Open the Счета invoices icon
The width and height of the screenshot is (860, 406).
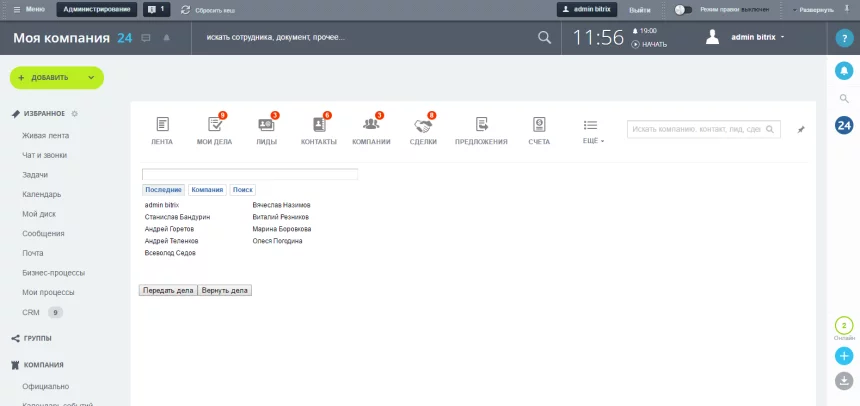(x=539, y=125)
